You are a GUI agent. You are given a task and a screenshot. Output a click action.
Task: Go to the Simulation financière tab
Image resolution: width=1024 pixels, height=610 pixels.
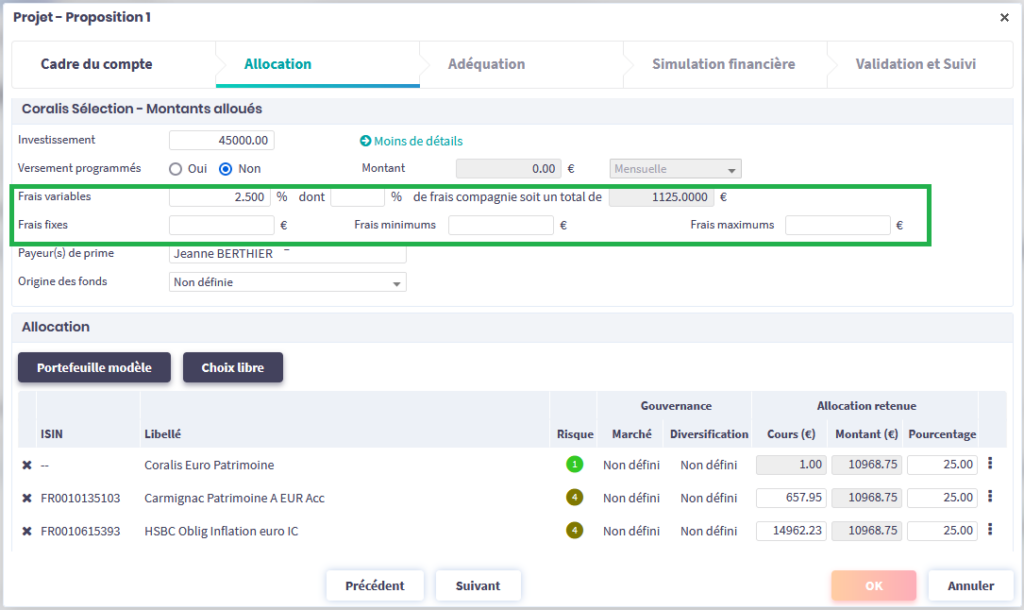point(723,64)
